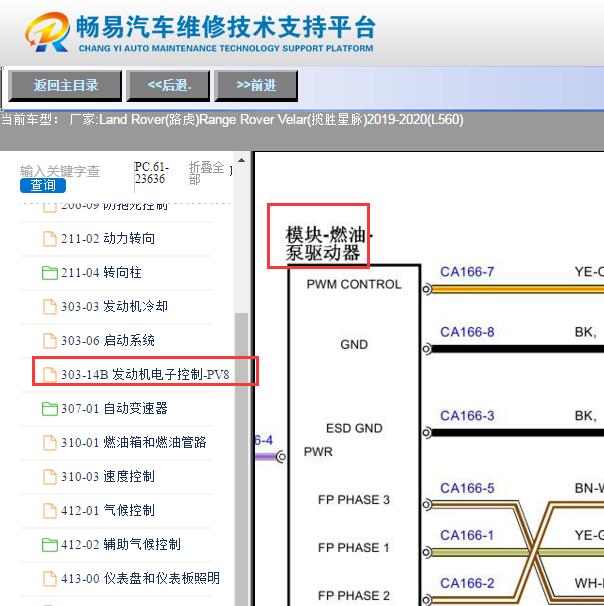Click the document icon beside 310-03 速度控制
Viewport: 604px width, 606px height.
49,477
